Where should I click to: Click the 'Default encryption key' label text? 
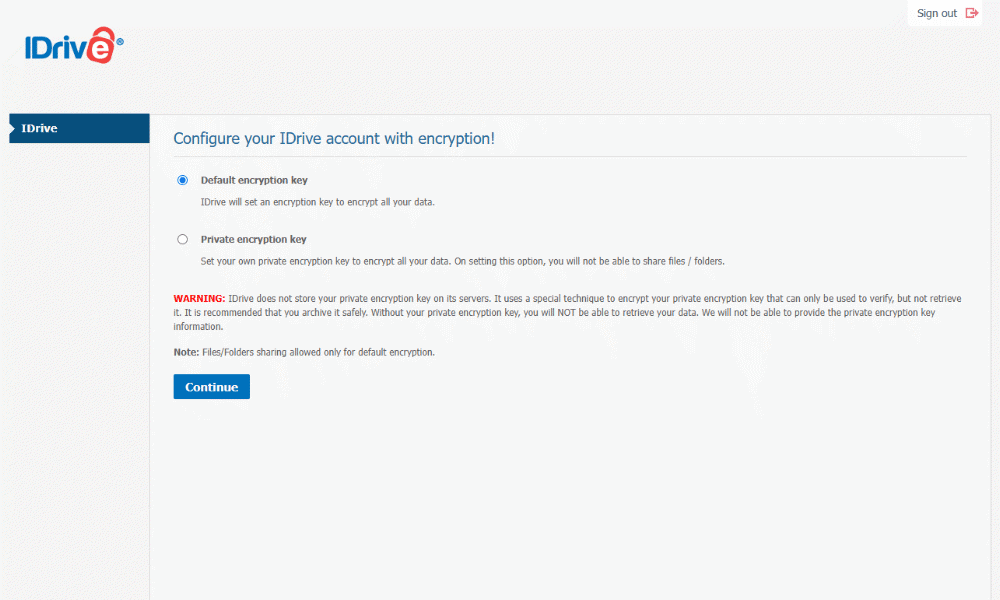pyautogui.click(x=254, y=181)
